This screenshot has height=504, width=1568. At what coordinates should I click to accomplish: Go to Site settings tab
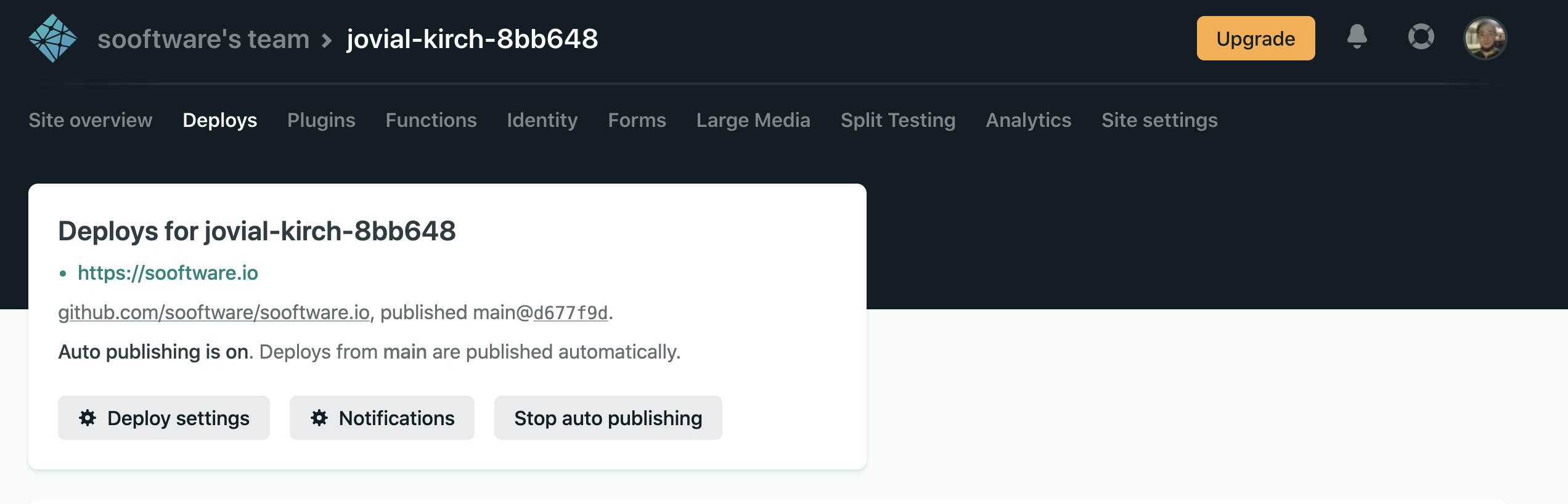pos(1159,120)
